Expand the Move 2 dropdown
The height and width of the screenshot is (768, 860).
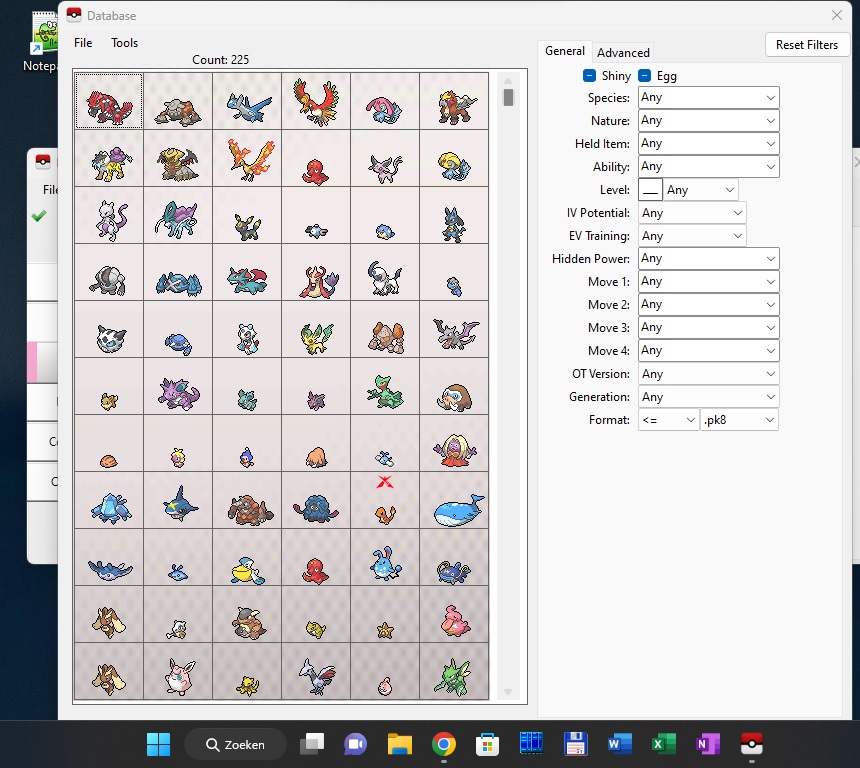[708, 304]
